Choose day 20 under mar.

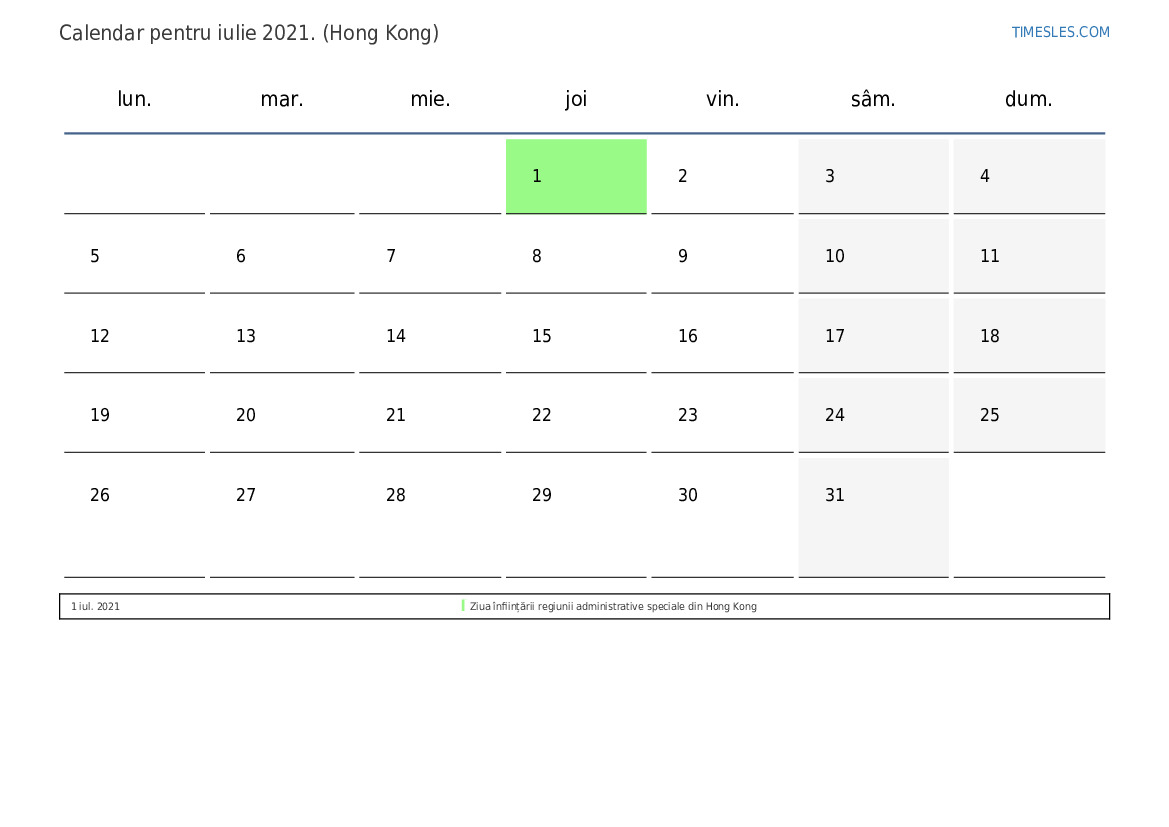pos(282,415)
